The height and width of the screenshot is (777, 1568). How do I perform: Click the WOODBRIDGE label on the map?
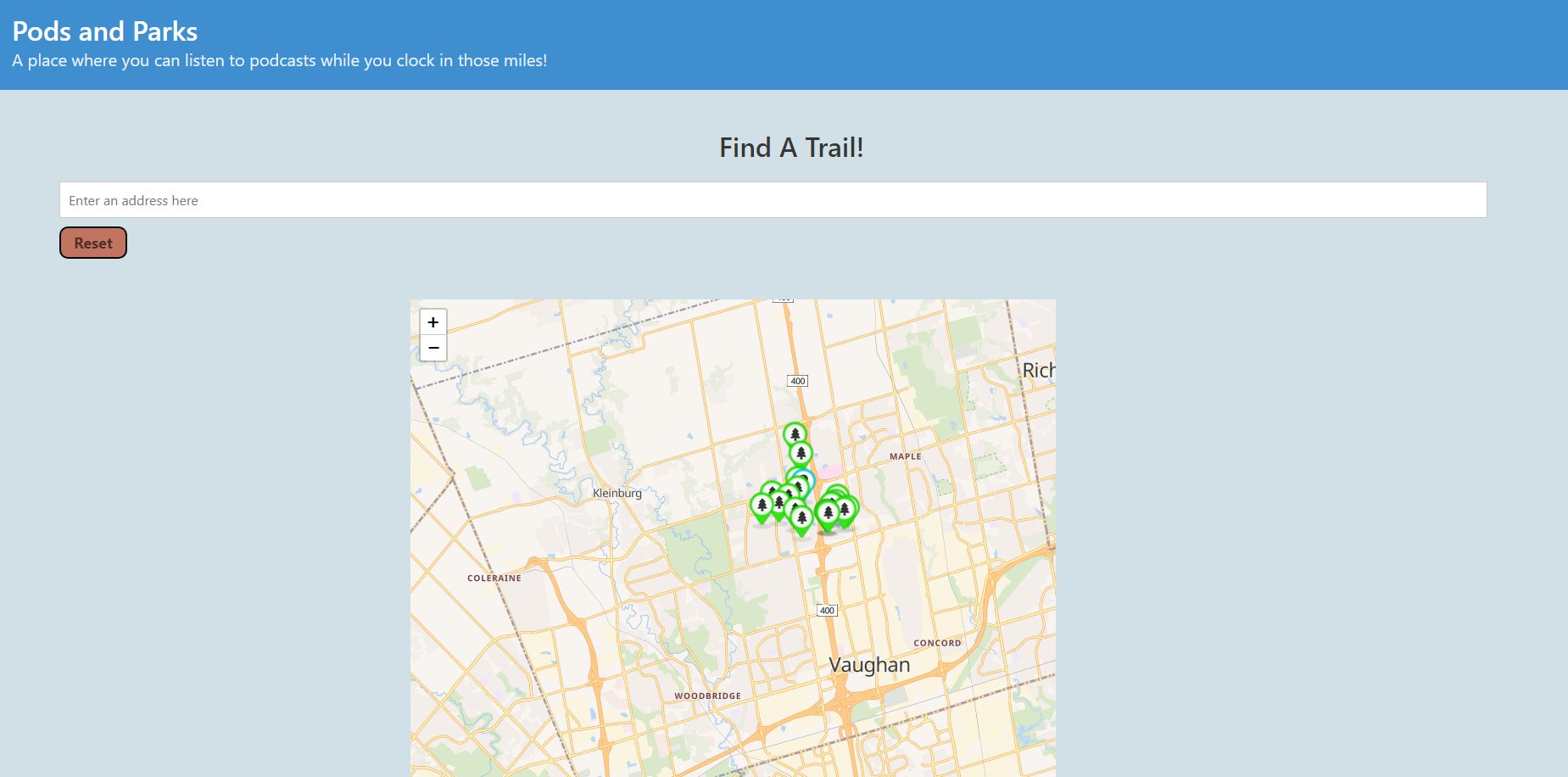click(707, 696)
